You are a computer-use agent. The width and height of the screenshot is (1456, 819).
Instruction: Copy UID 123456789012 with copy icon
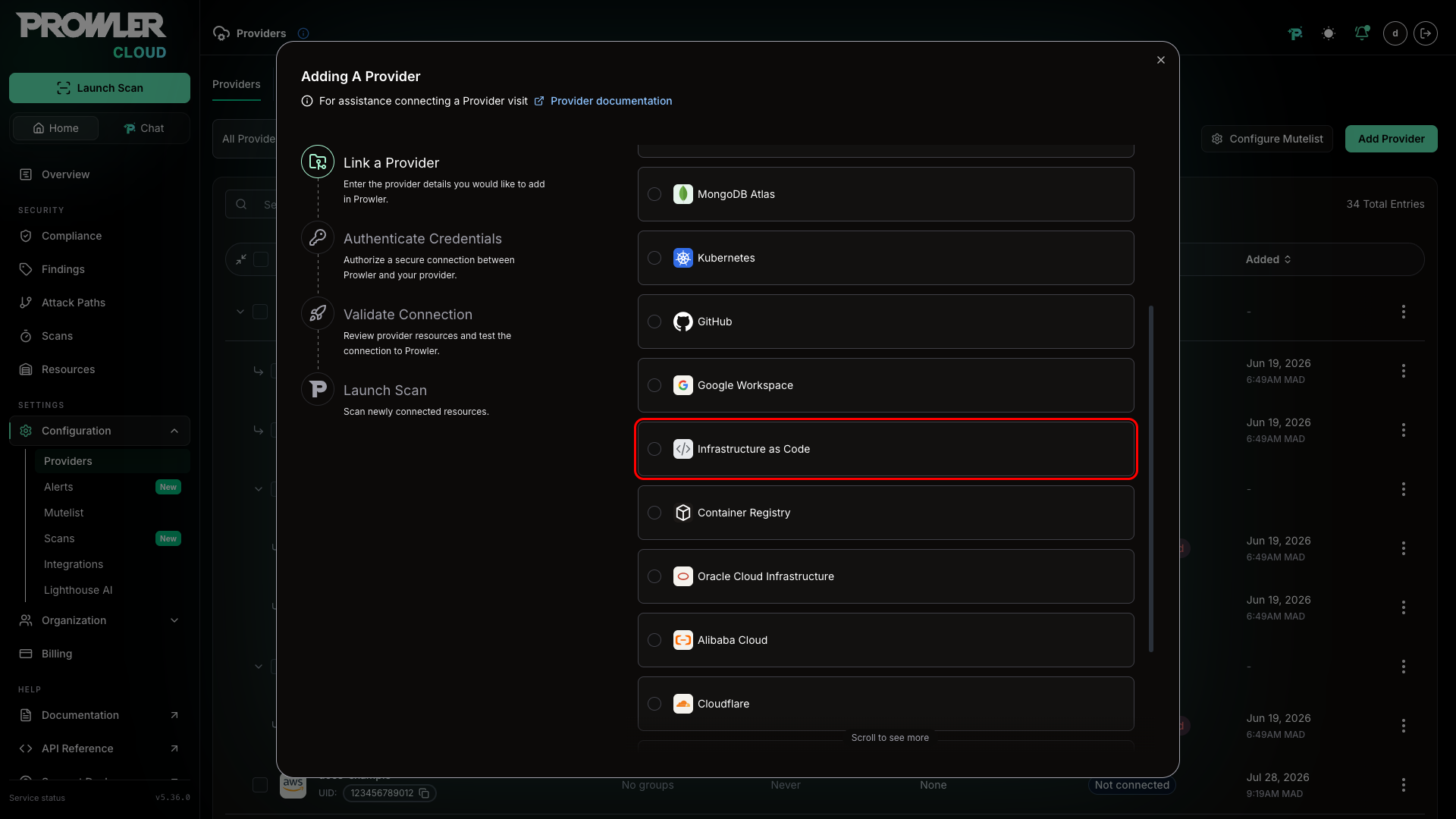coord(424,793)
